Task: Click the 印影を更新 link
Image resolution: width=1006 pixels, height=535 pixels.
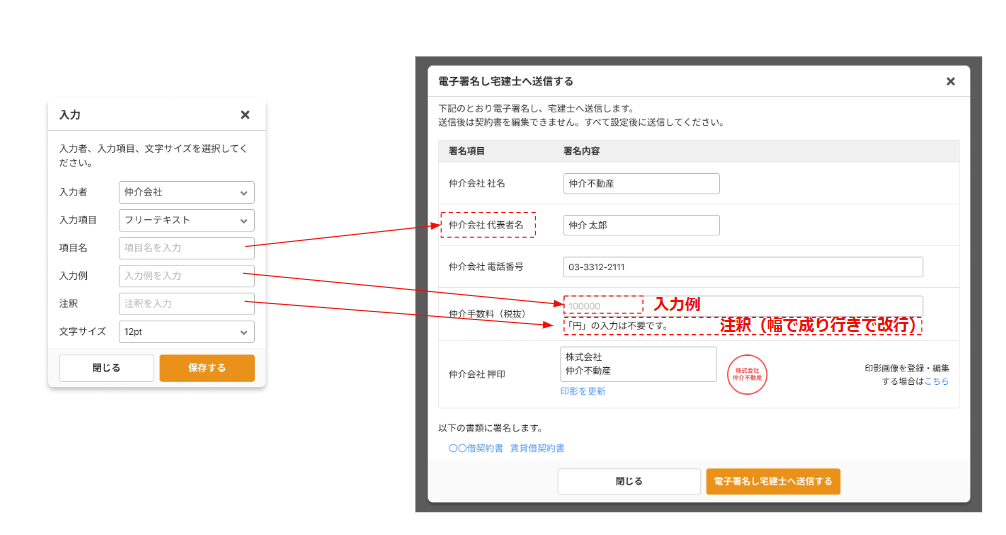Action: pos(583,391)
